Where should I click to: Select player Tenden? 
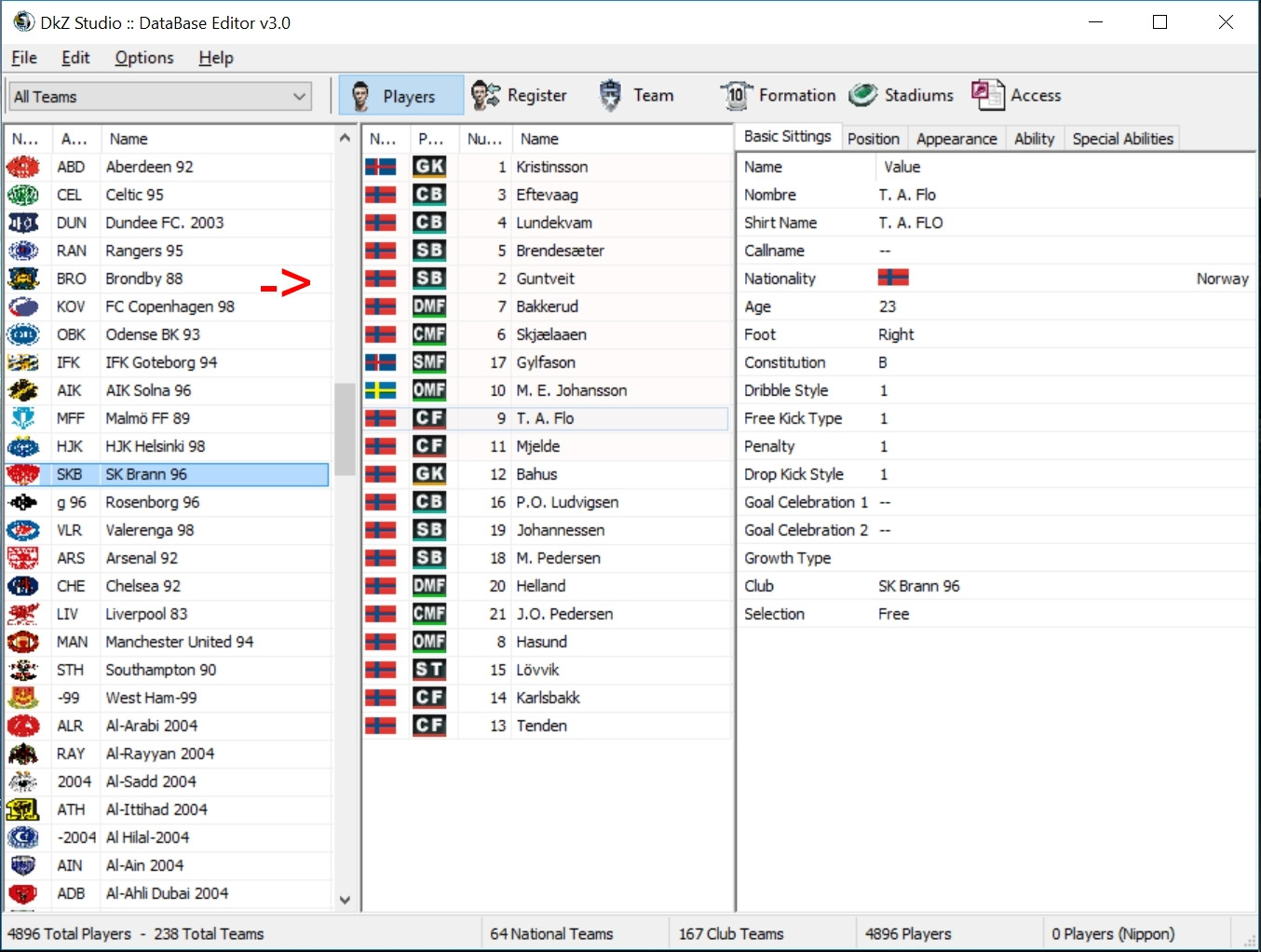(x=547, y=726)
